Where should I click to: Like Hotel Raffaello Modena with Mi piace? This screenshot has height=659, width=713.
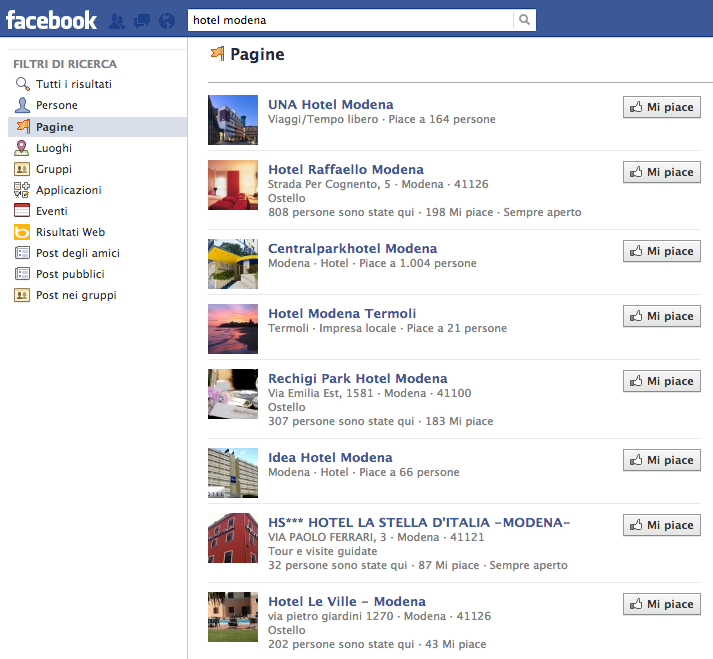click(x=662, y=172)
